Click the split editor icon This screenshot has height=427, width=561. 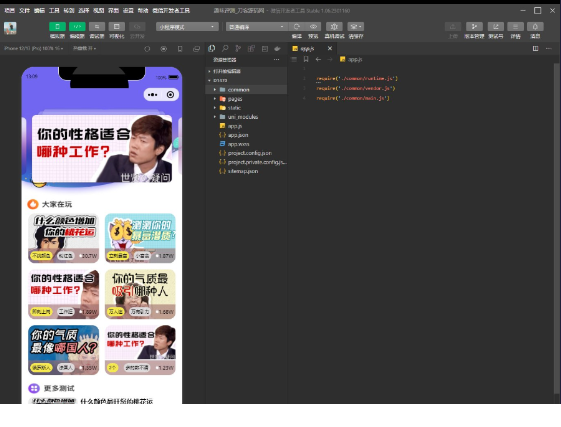click(x=535, y=48)
